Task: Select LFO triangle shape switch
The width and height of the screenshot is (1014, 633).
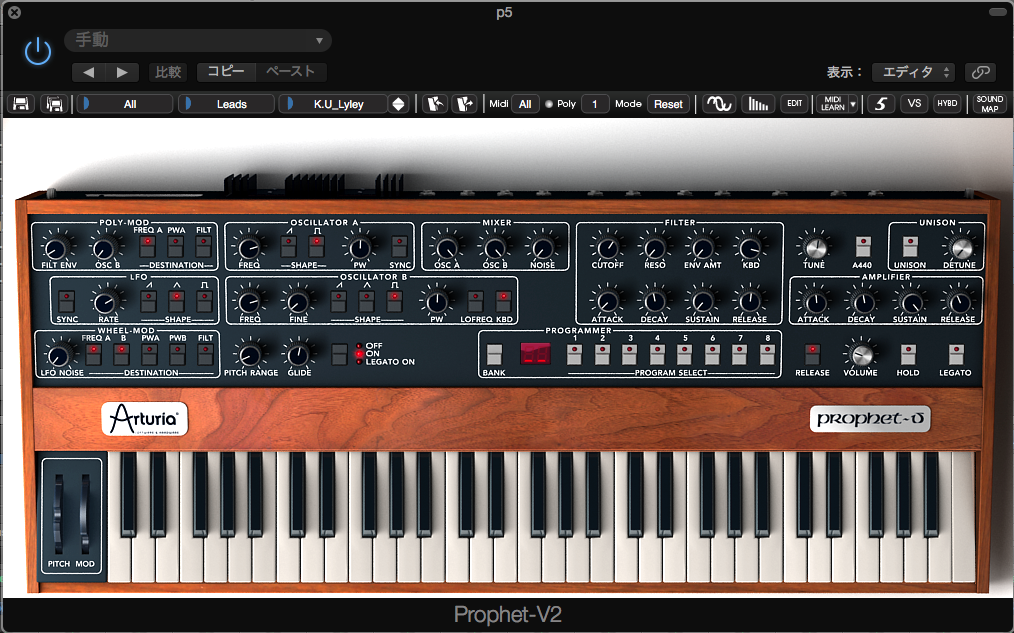Action: click(x=176, y=301)
